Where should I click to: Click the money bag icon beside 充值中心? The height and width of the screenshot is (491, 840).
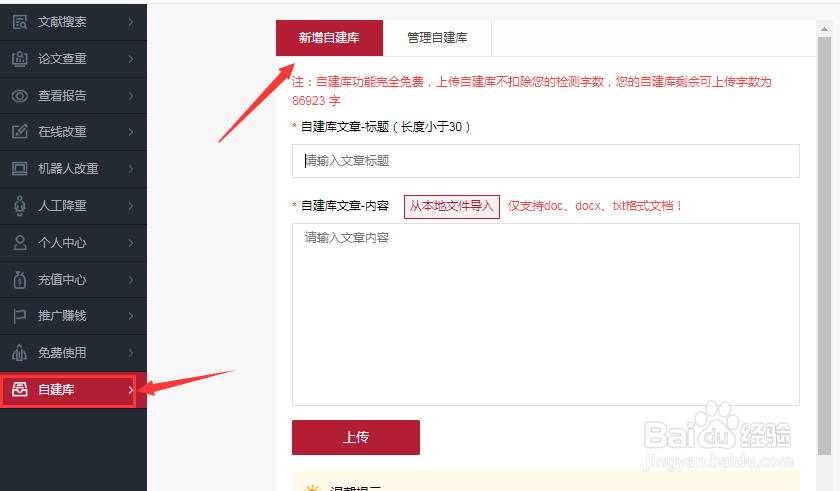20,280
